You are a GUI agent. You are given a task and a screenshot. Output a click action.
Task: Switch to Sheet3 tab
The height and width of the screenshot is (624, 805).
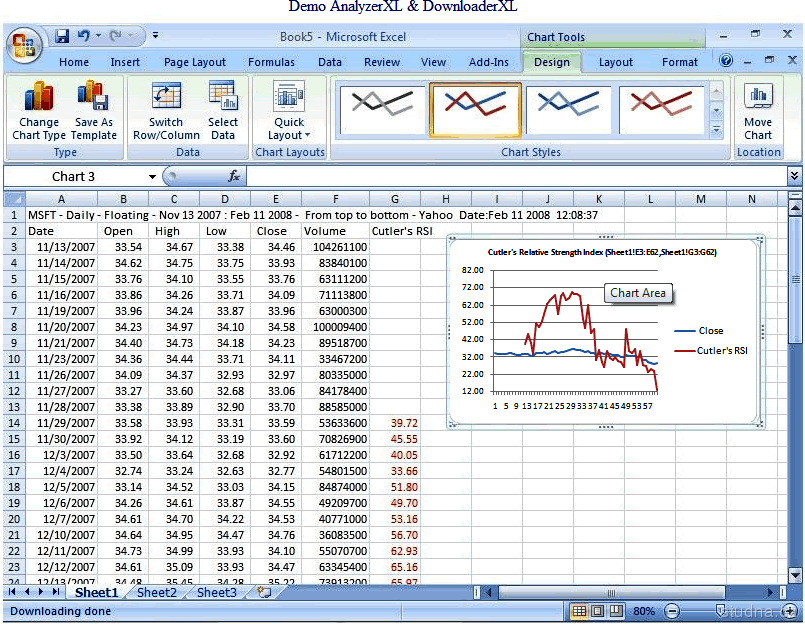tap(217, 593)
